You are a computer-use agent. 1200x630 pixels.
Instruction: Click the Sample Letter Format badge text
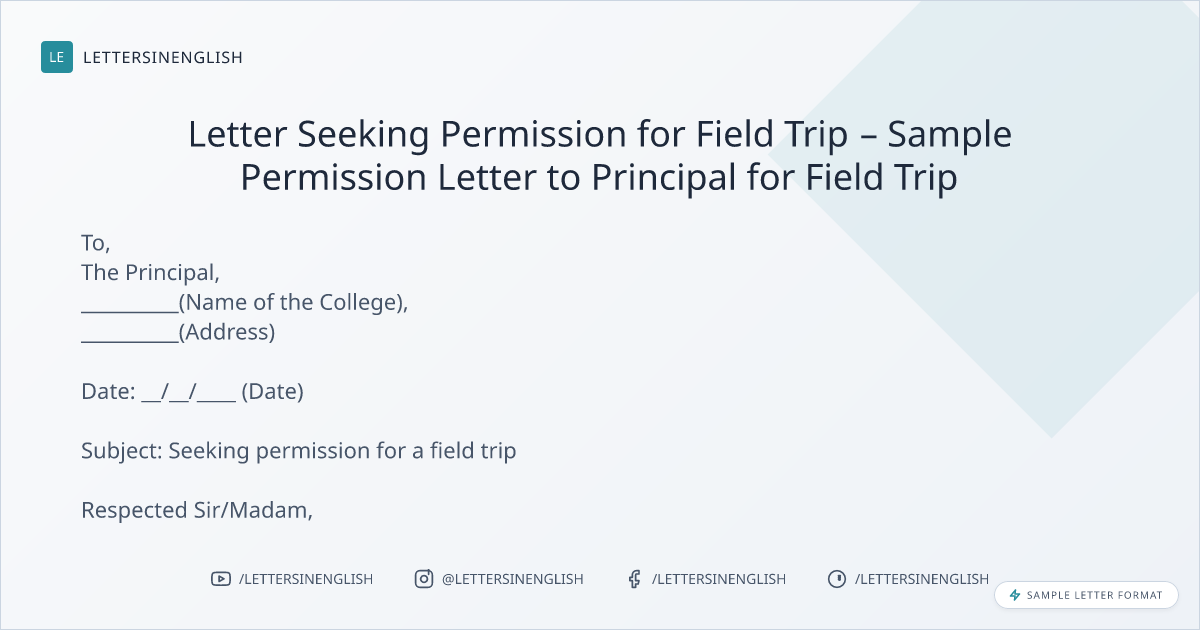pyautogui.click(x=1095, y=595)
